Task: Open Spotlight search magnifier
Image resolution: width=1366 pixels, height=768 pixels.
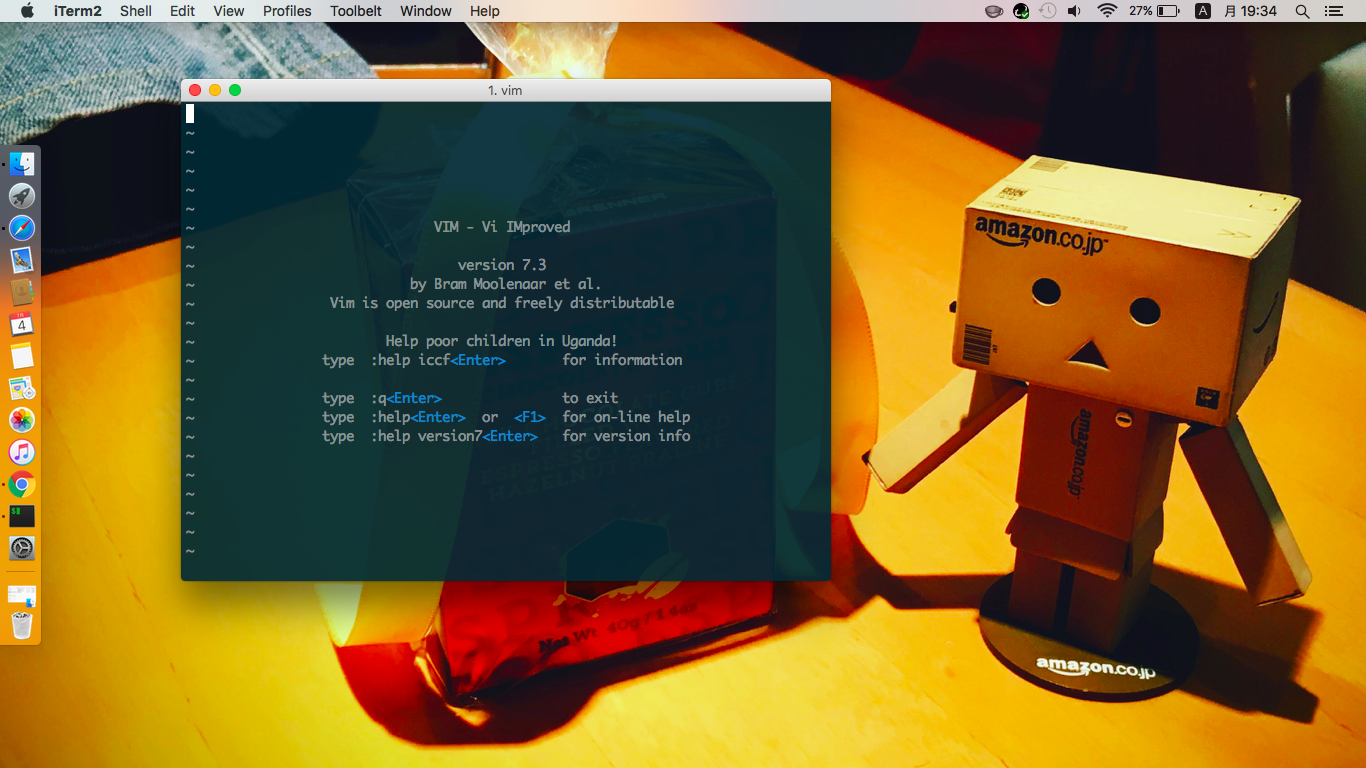Action: [x=1302, y=11]
